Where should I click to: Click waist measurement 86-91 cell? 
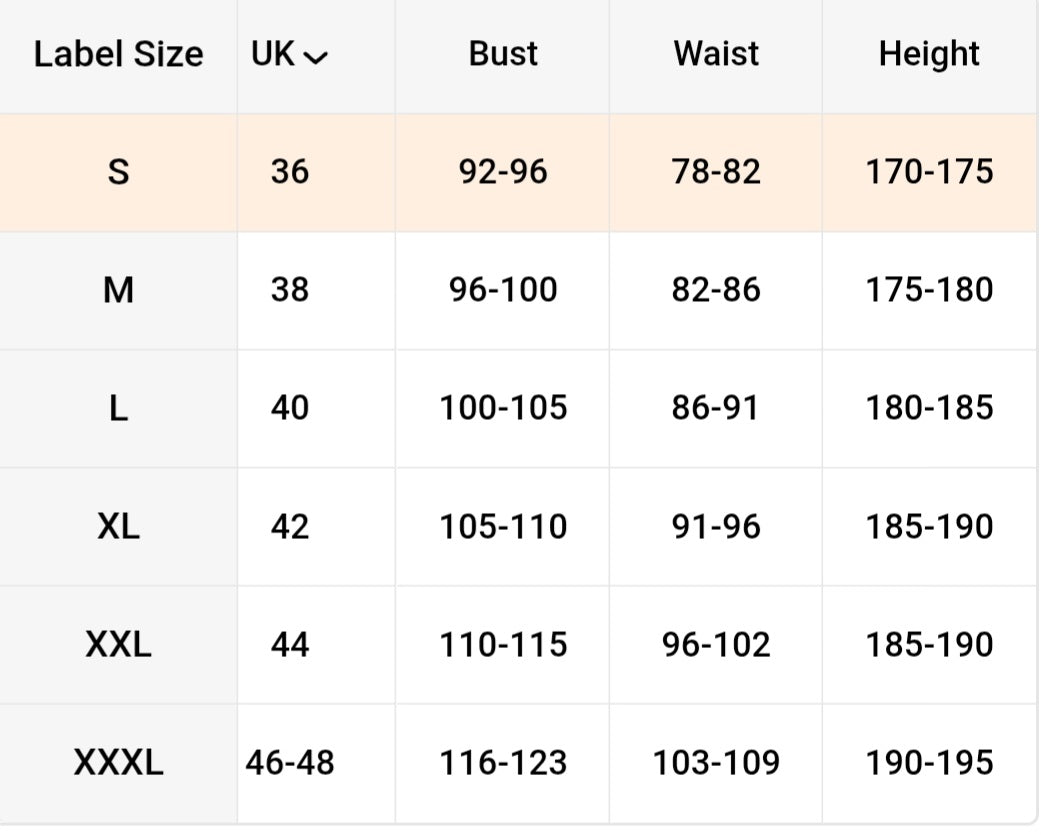pos(716,408)
